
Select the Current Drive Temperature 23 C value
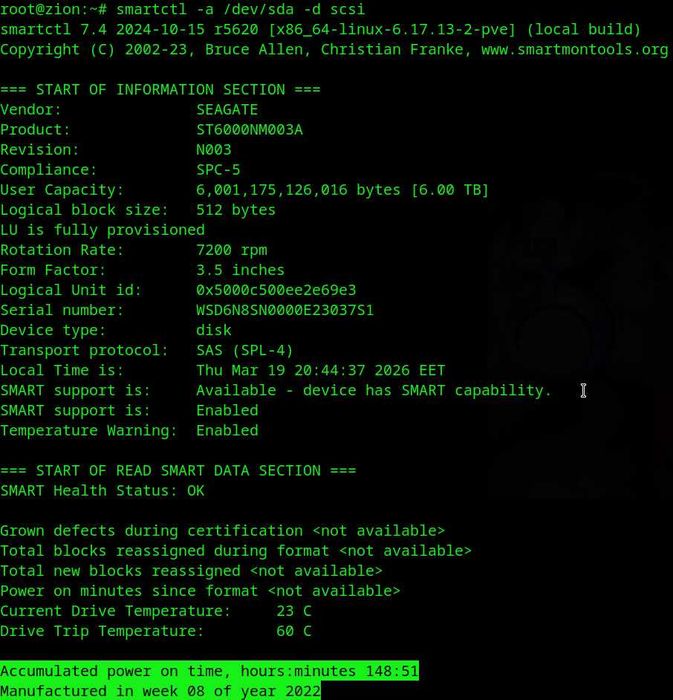[294, 611]
